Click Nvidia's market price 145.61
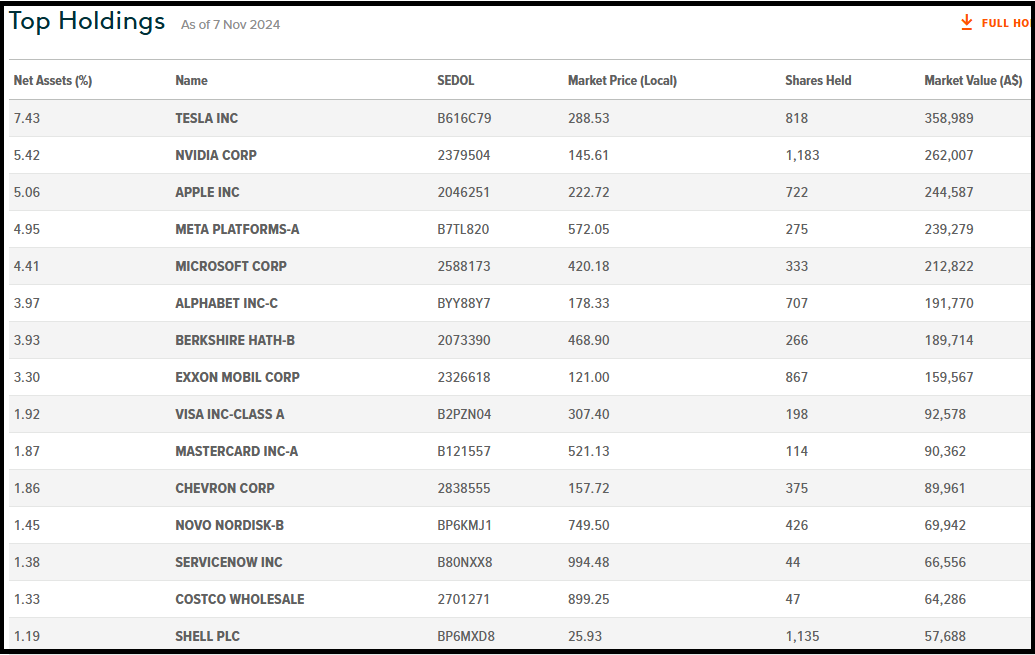 pyautogui.click(x=588, y=155)
